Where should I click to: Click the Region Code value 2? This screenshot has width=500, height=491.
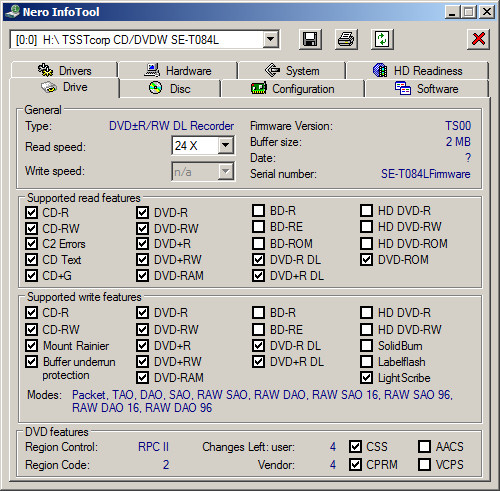pyautogui.click(x=166, y=464)
